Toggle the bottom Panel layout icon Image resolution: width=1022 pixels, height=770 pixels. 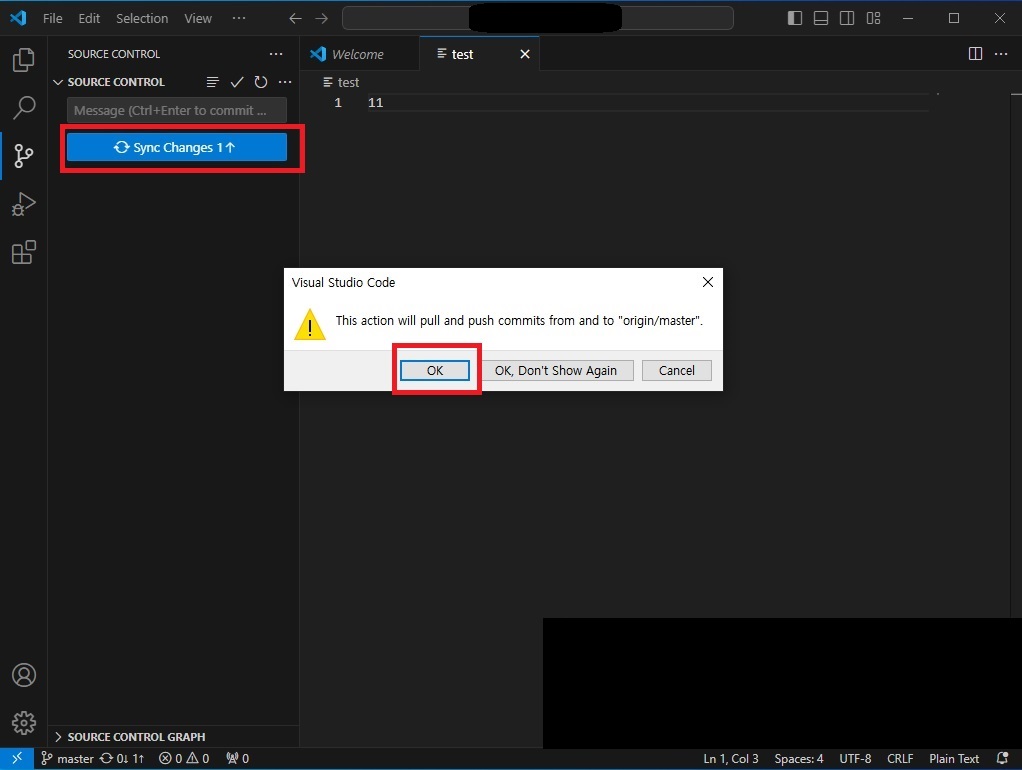click(x=821, y=18)
